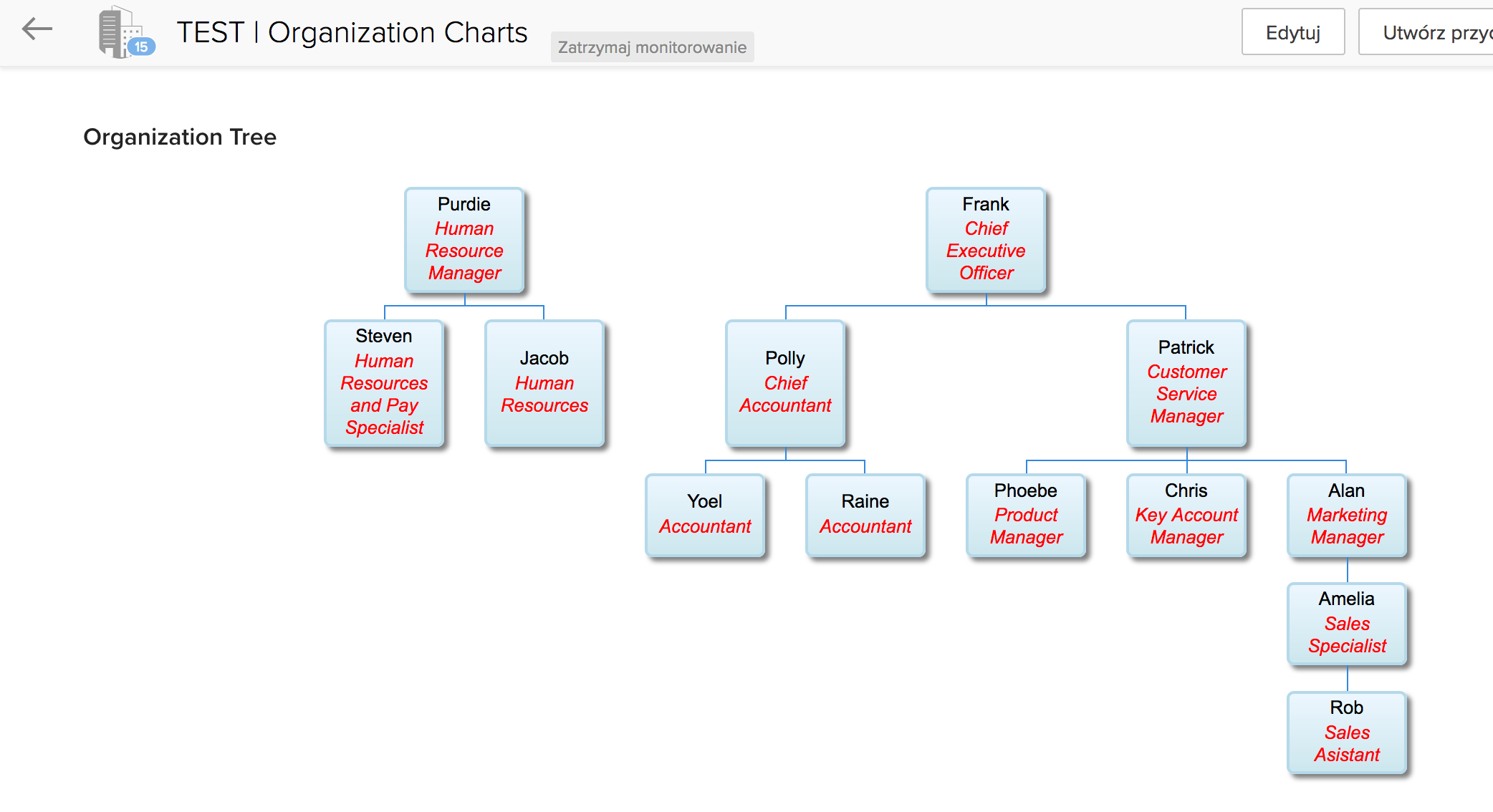Viewport: 1493px width, 812px height.
Task: Select Patrick Customer Service Manager node
Action: (x=1186, y=383)
